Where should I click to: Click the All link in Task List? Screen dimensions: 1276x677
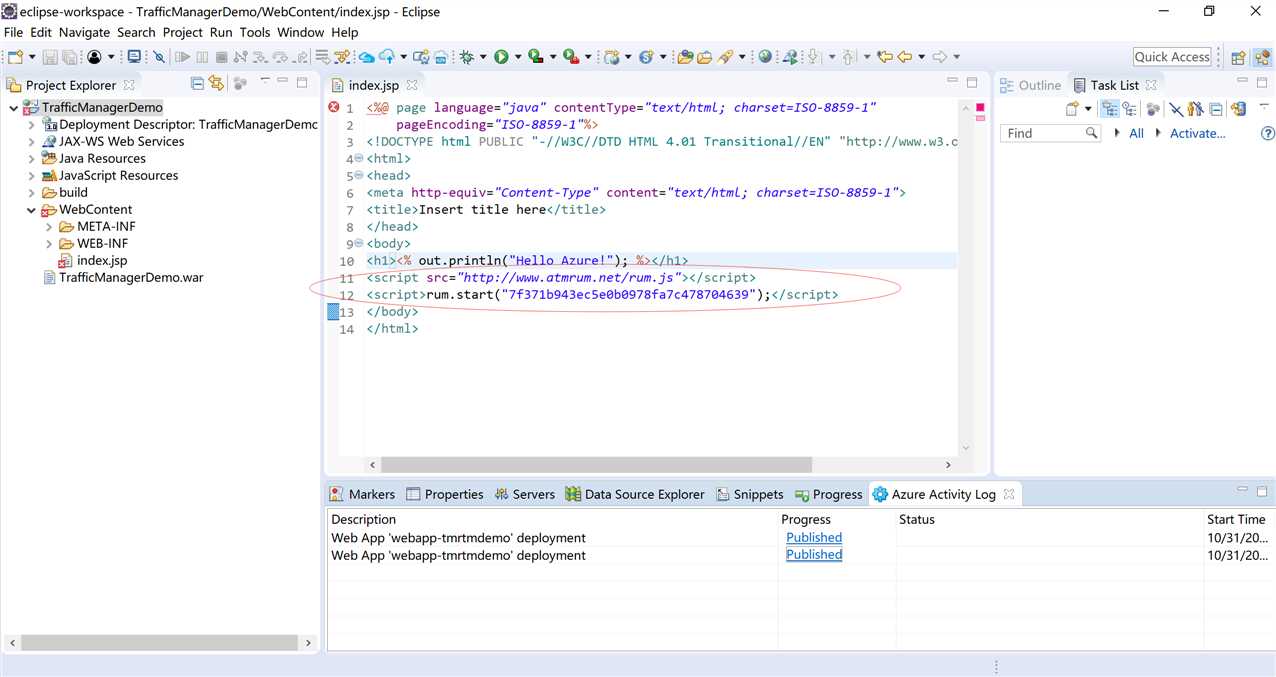pyautogui.click(x=1136, y=133)
